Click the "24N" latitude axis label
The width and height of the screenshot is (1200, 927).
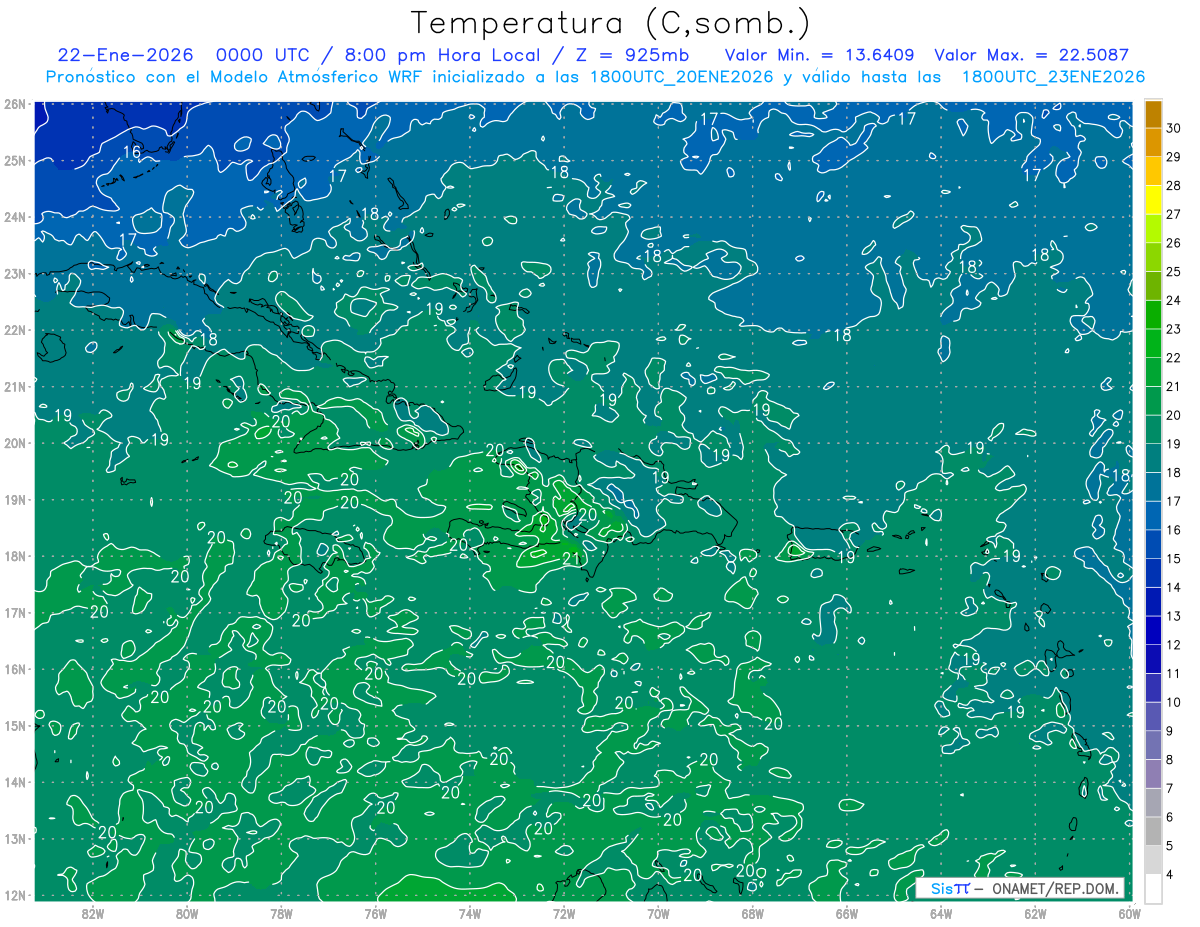pos(14,217)
